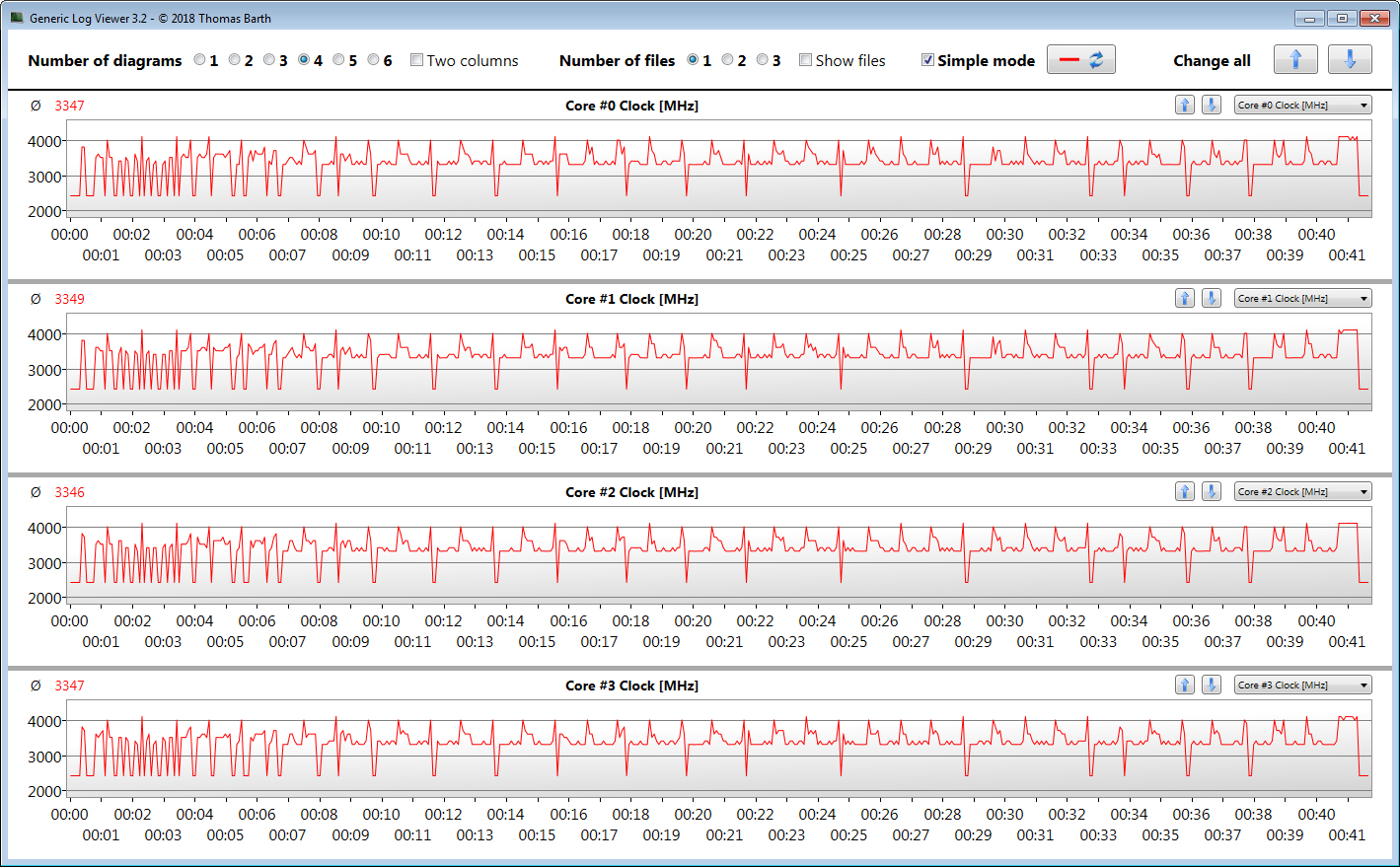Enable the Two columns checkbox
The image size is (1400, 867).
[417, 60]
